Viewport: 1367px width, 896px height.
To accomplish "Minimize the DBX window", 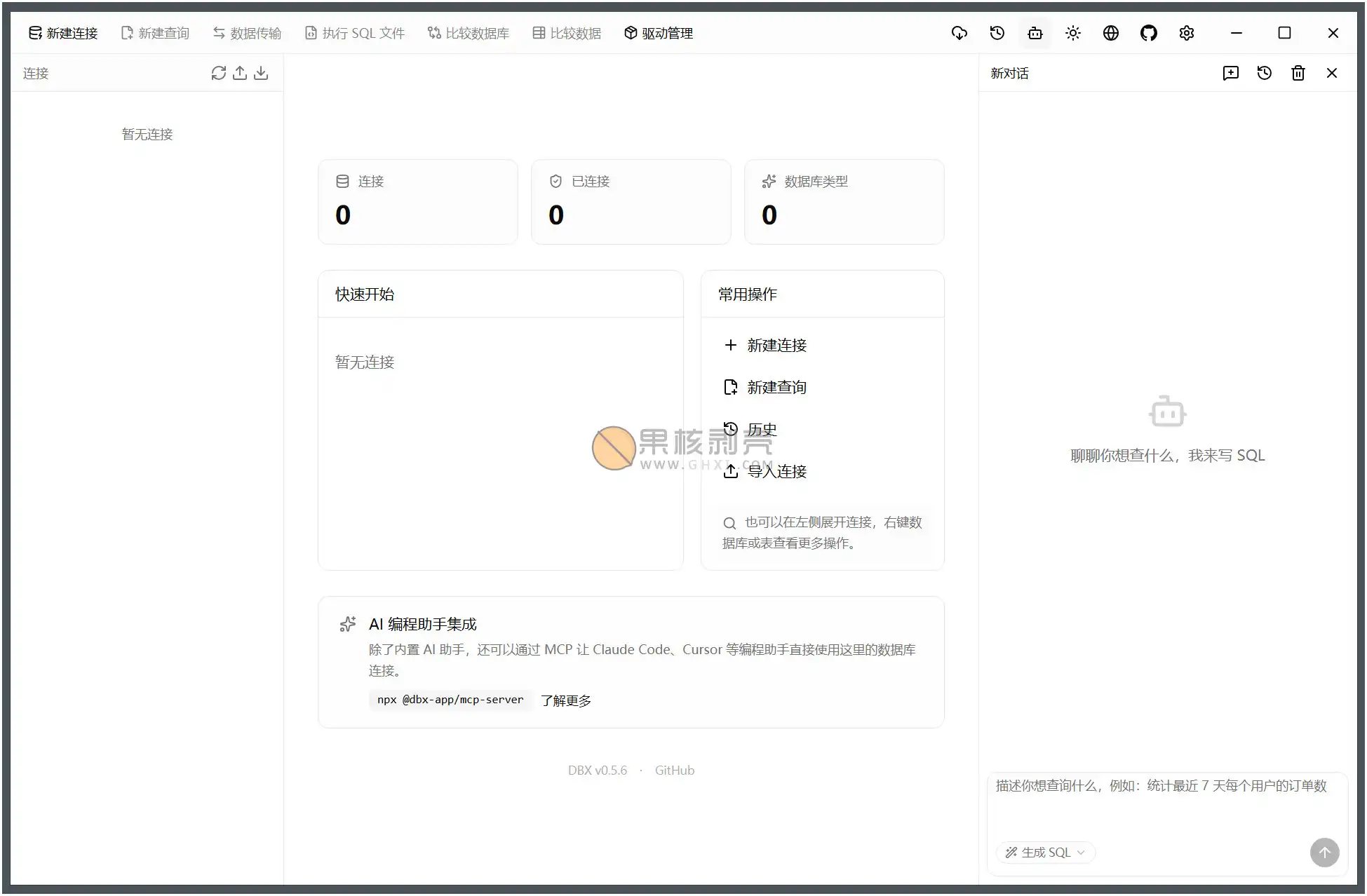I will click(1237, 33).
